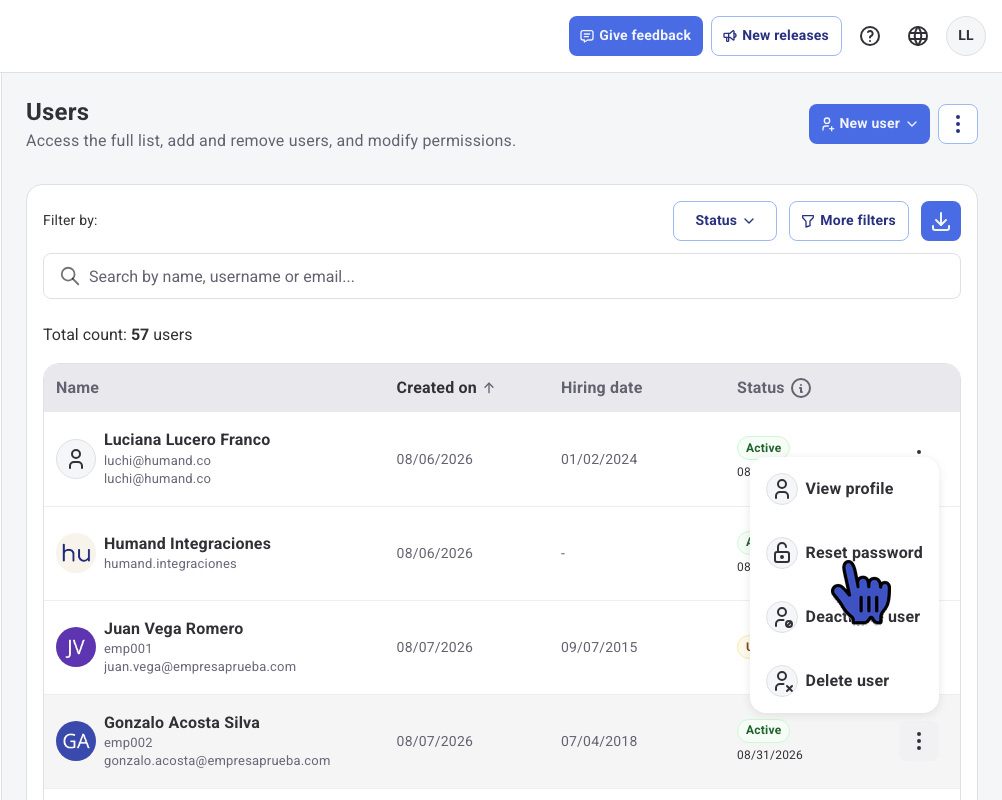The image size is (1002, 800).
Task: Click the Total count 57 users text
Action: click(x=118, y=335)
